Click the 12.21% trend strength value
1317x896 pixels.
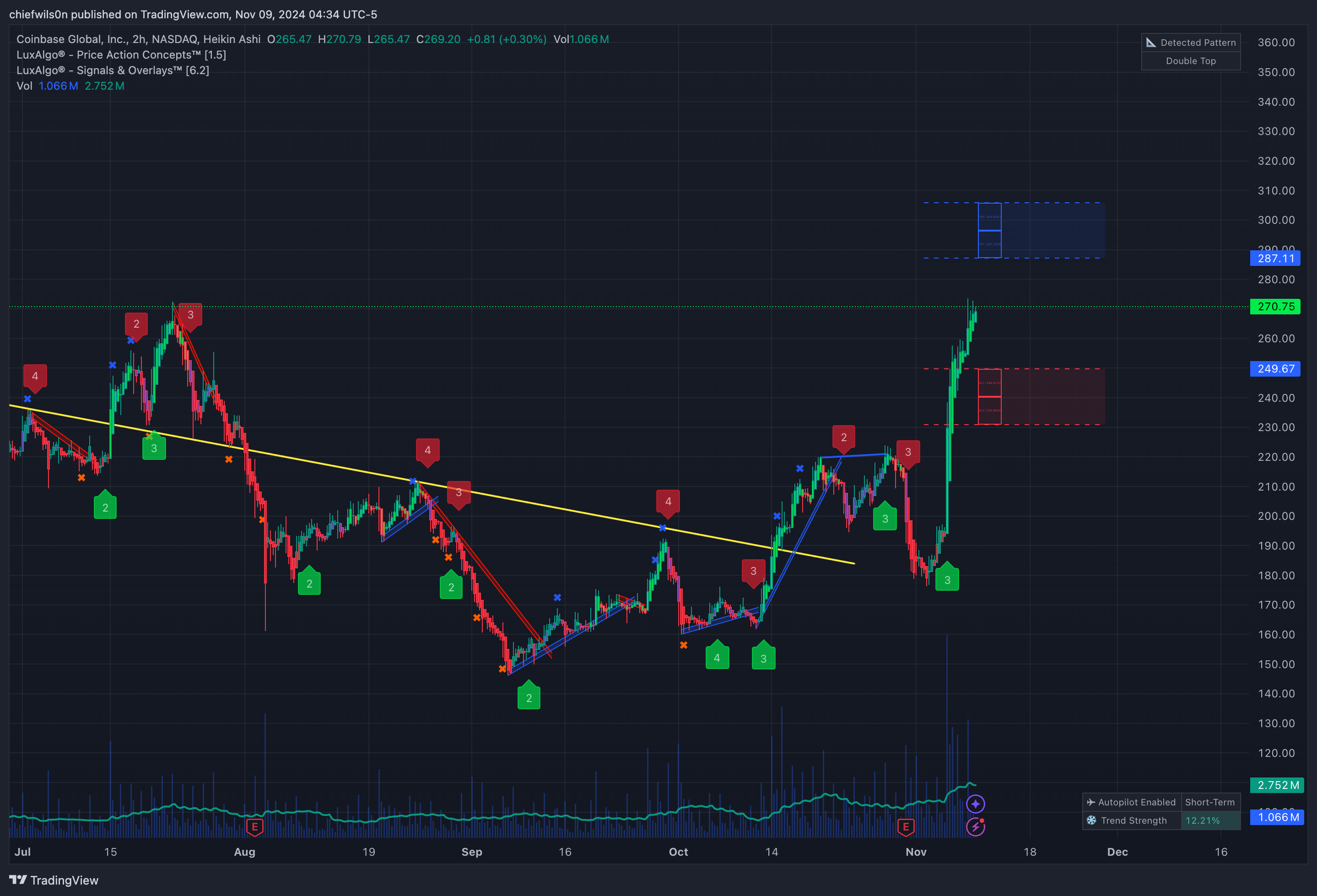point(1203,820)
